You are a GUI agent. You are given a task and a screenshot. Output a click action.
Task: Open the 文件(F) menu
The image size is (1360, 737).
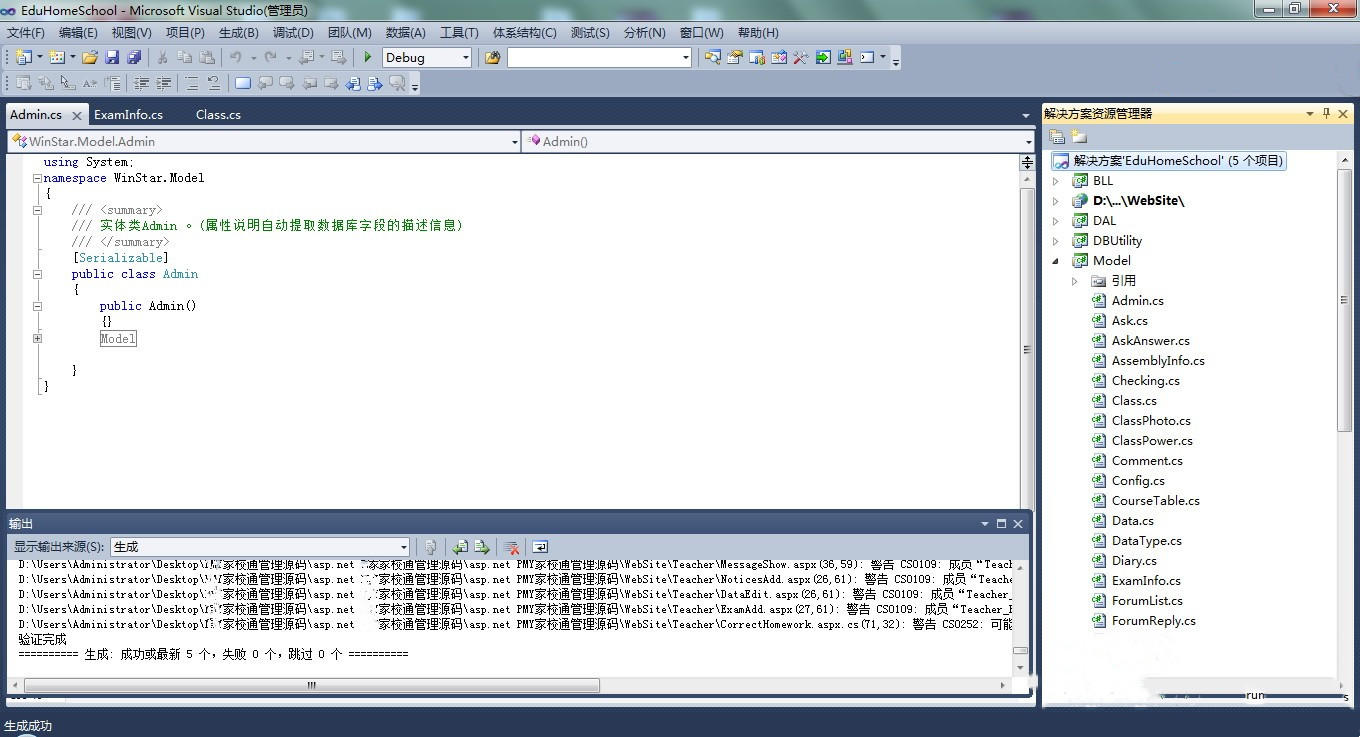click(26, 32)
